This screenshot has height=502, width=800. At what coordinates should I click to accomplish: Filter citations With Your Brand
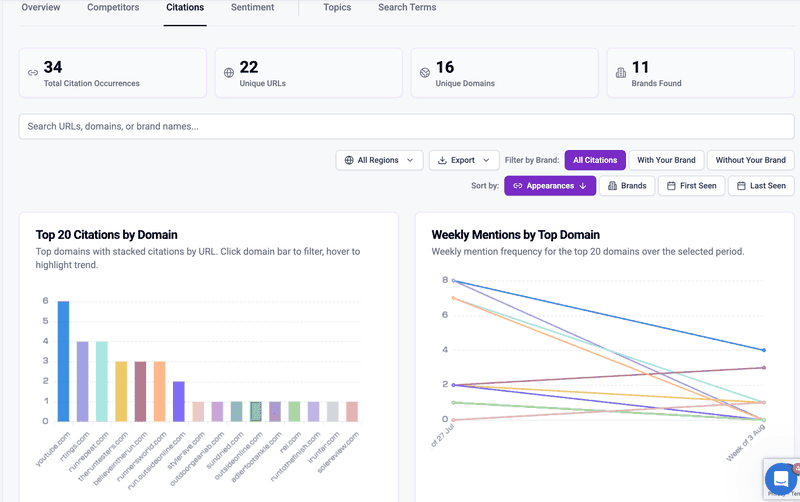(666, 160)
